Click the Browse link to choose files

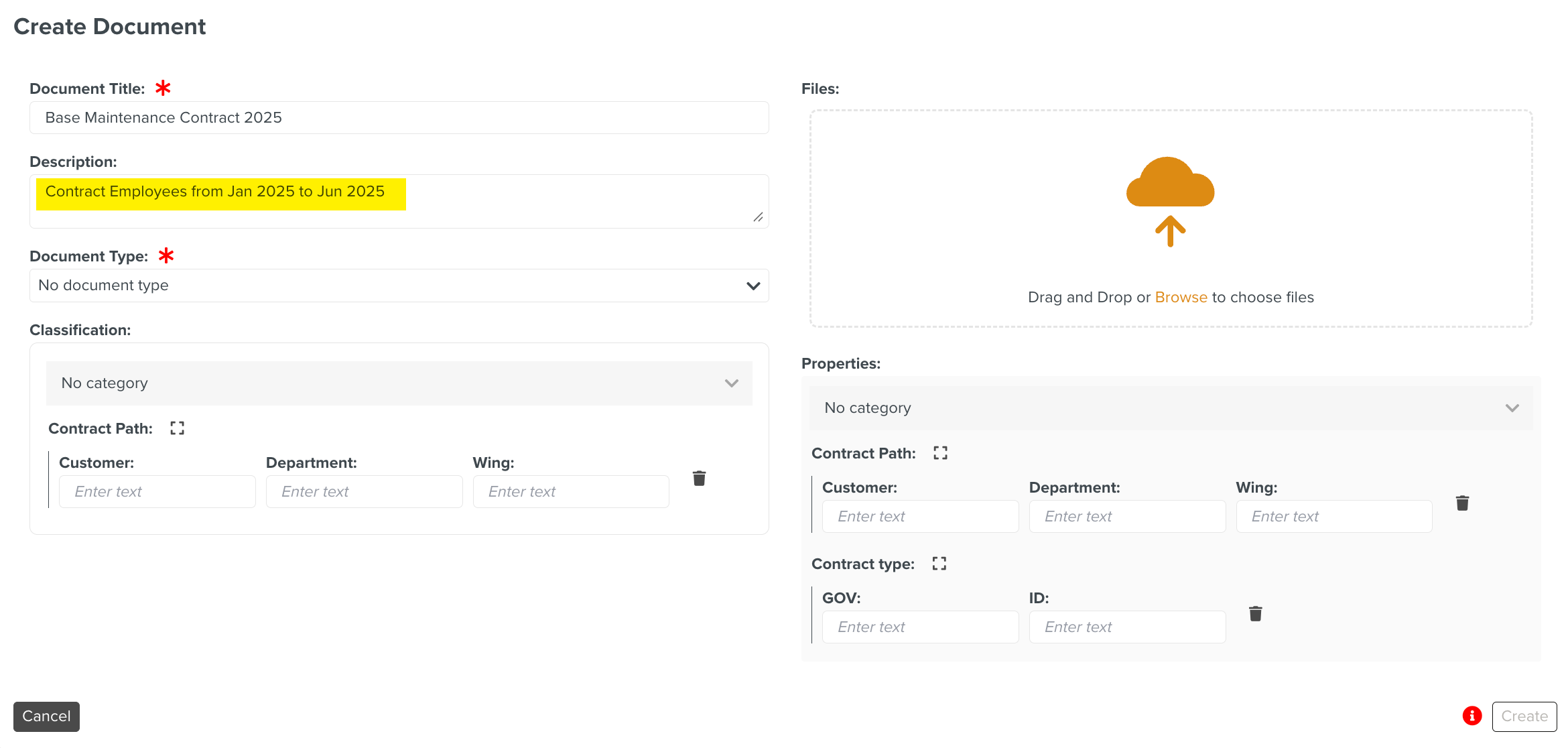click(1181, 297)
